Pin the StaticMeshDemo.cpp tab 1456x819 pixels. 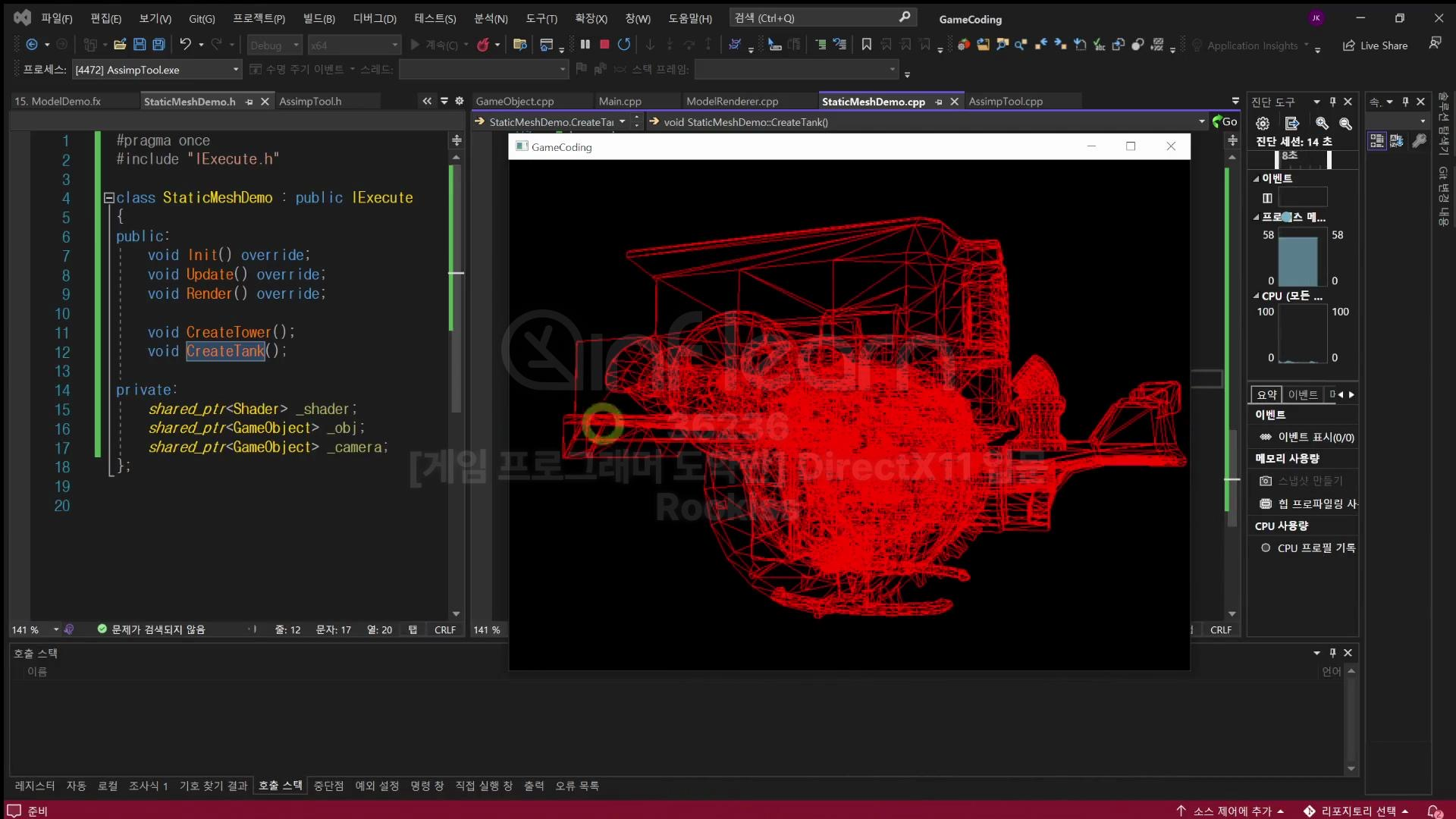click(939, 102)
